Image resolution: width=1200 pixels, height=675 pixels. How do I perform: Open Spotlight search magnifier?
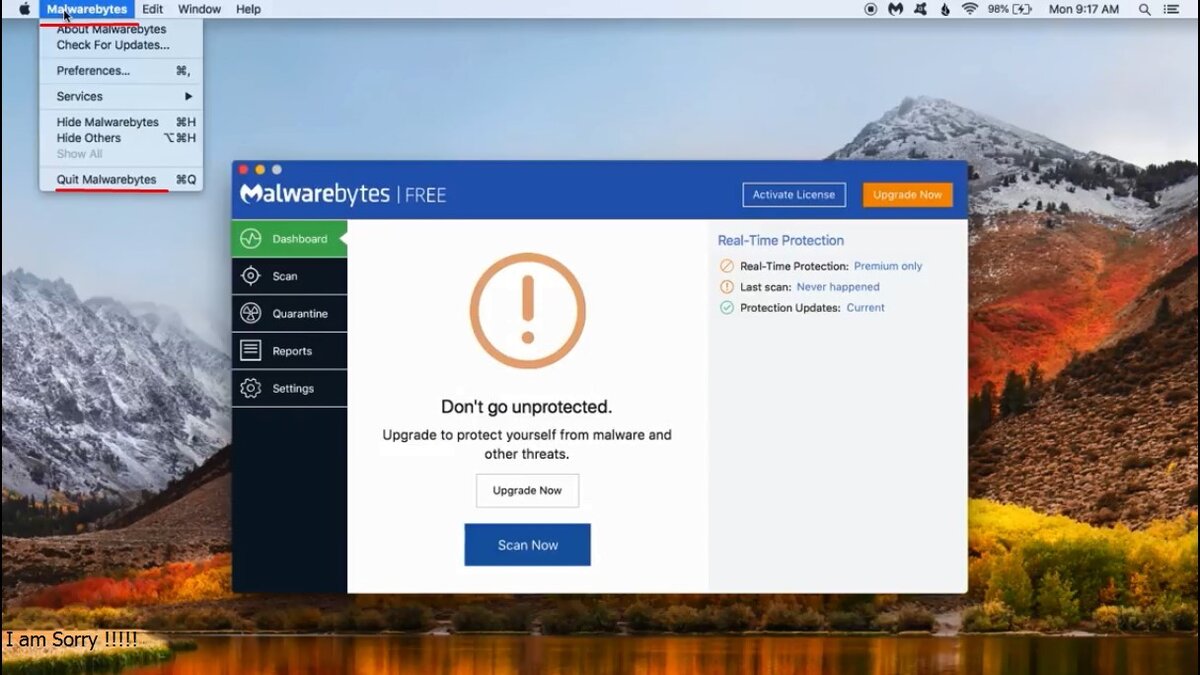tap(1144, 9)
